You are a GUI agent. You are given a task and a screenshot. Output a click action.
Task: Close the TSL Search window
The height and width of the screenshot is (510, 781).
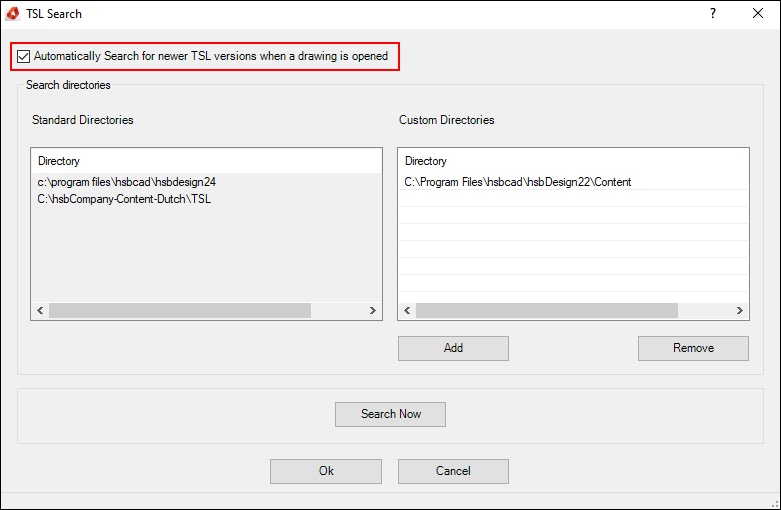(x=758, y=13)
